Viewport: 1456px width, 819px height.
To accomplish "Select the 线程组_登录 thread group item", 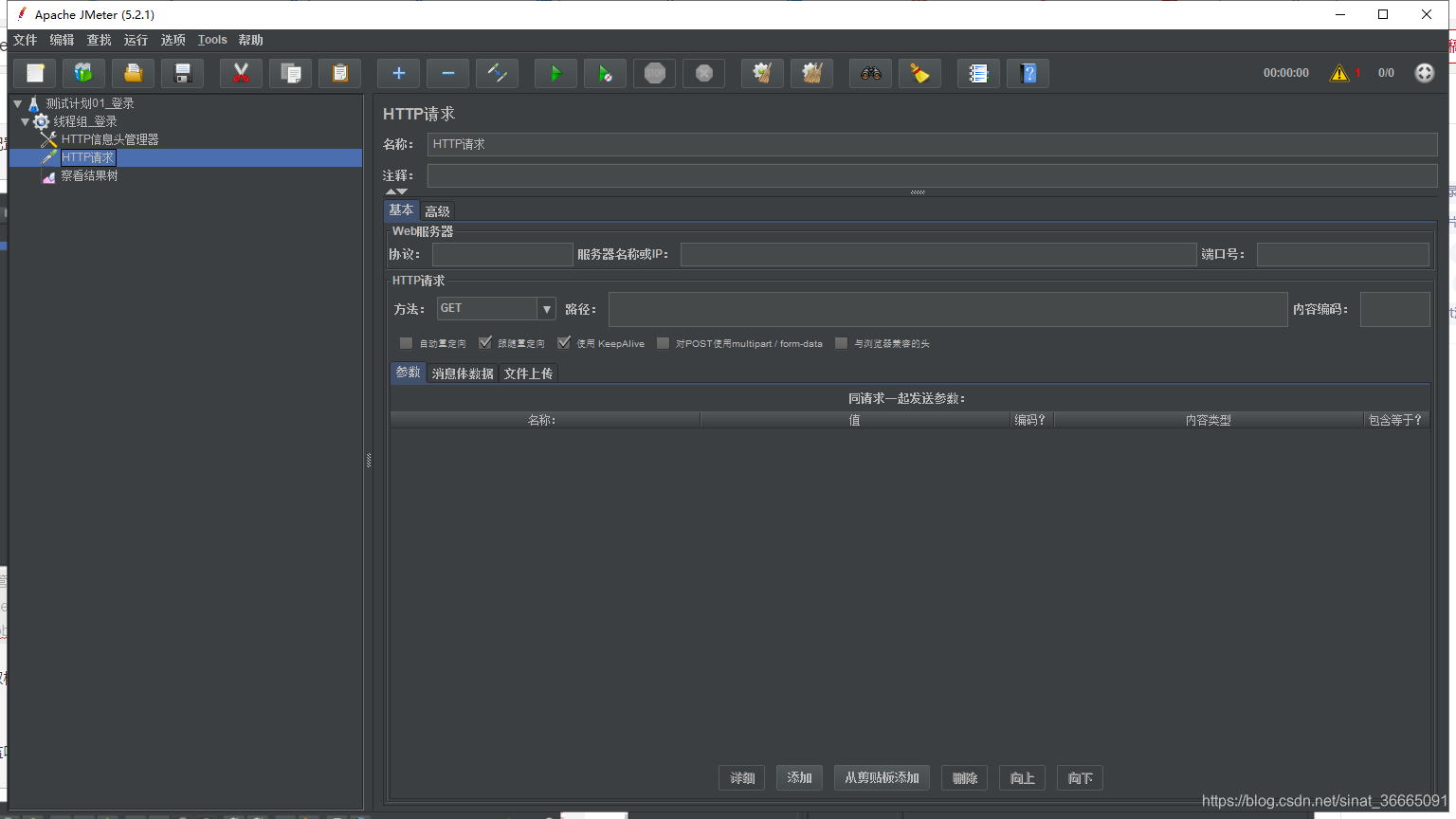I will (x=85, y=121).
